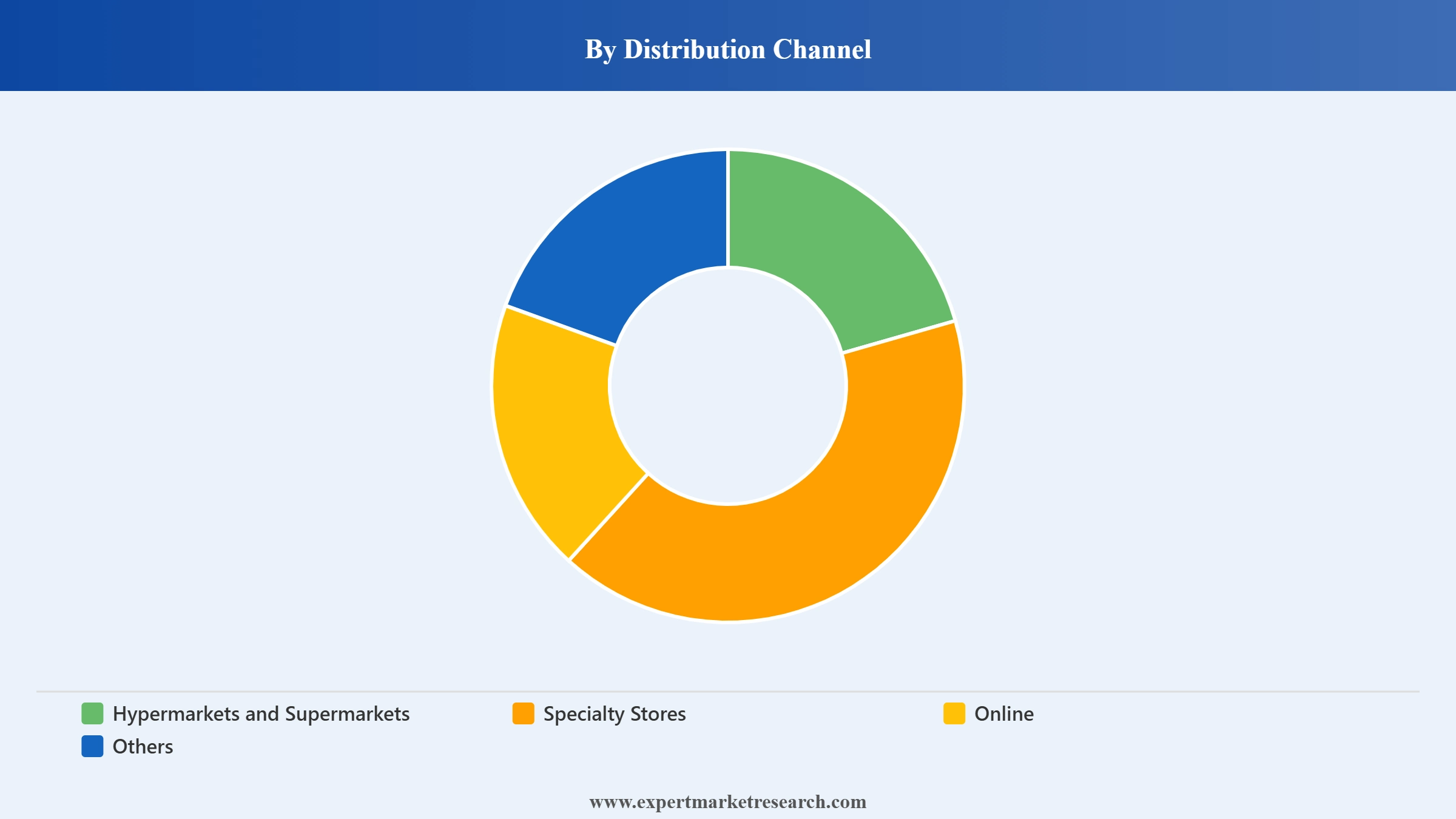Screen dimensions: 1456x819
Task: Click the blue Others legend swatch
Action: point(92,746)
